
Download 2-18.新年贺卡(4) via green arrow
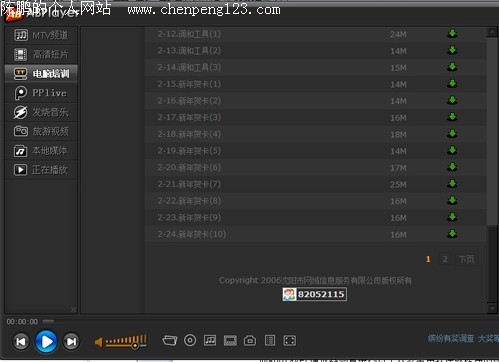(452, 134)
